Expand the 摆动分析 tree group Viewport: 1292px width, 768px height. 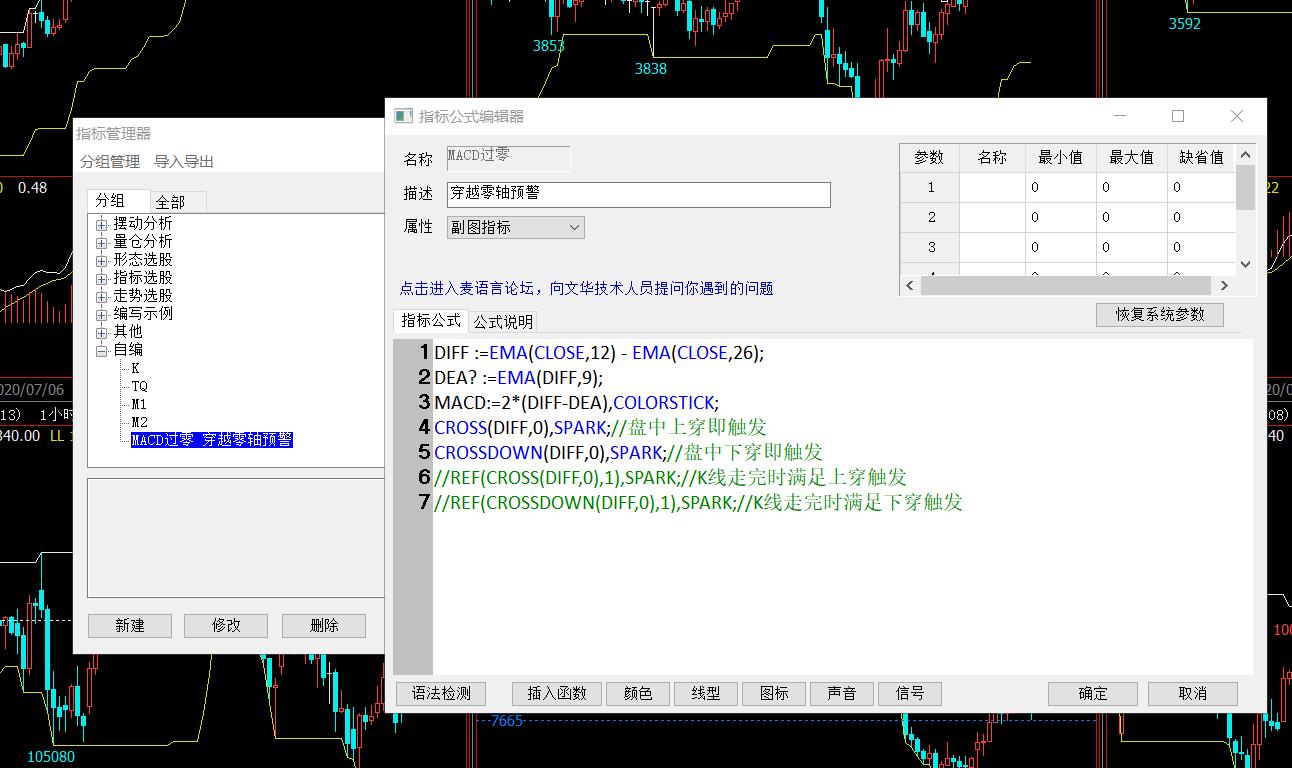[102, 224]
